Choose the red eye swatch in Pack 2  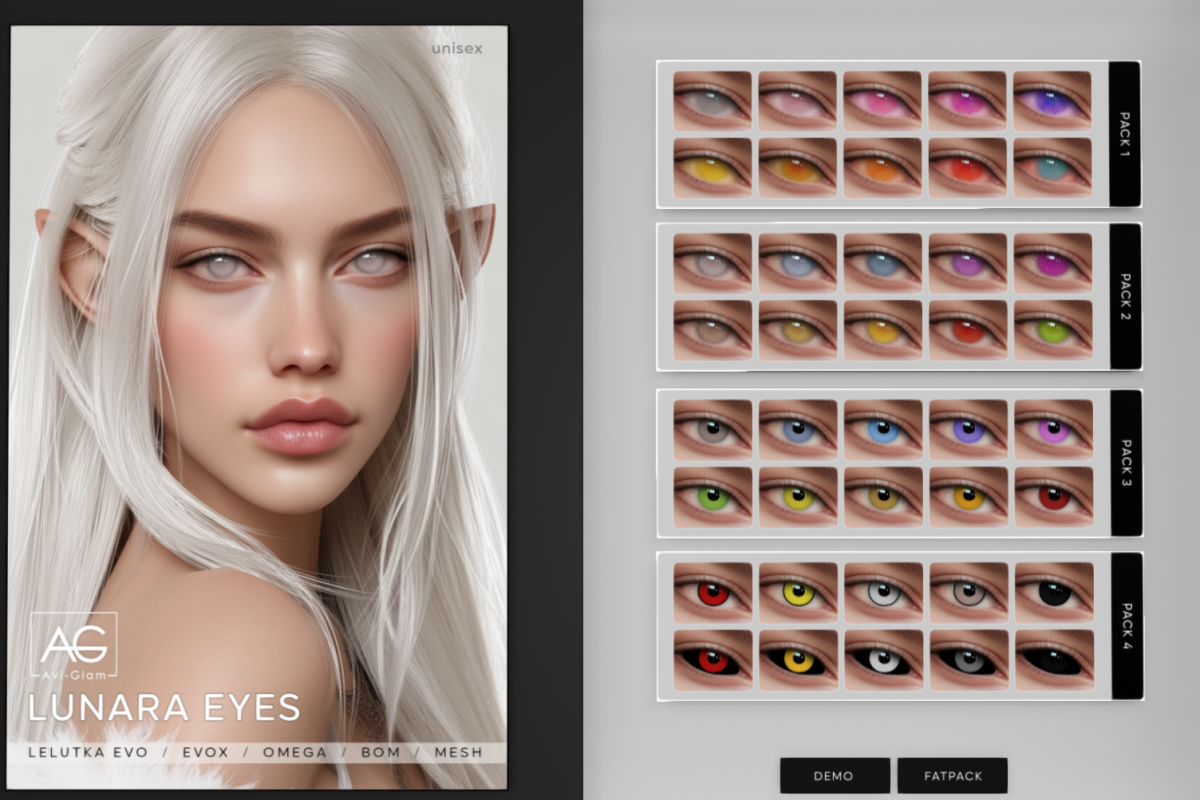click(x=967, y=330)
